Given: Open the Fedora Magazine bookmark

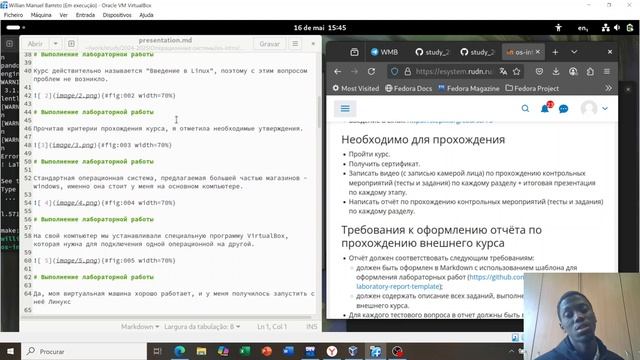Looking at the screenshot, I should [468, 88].
